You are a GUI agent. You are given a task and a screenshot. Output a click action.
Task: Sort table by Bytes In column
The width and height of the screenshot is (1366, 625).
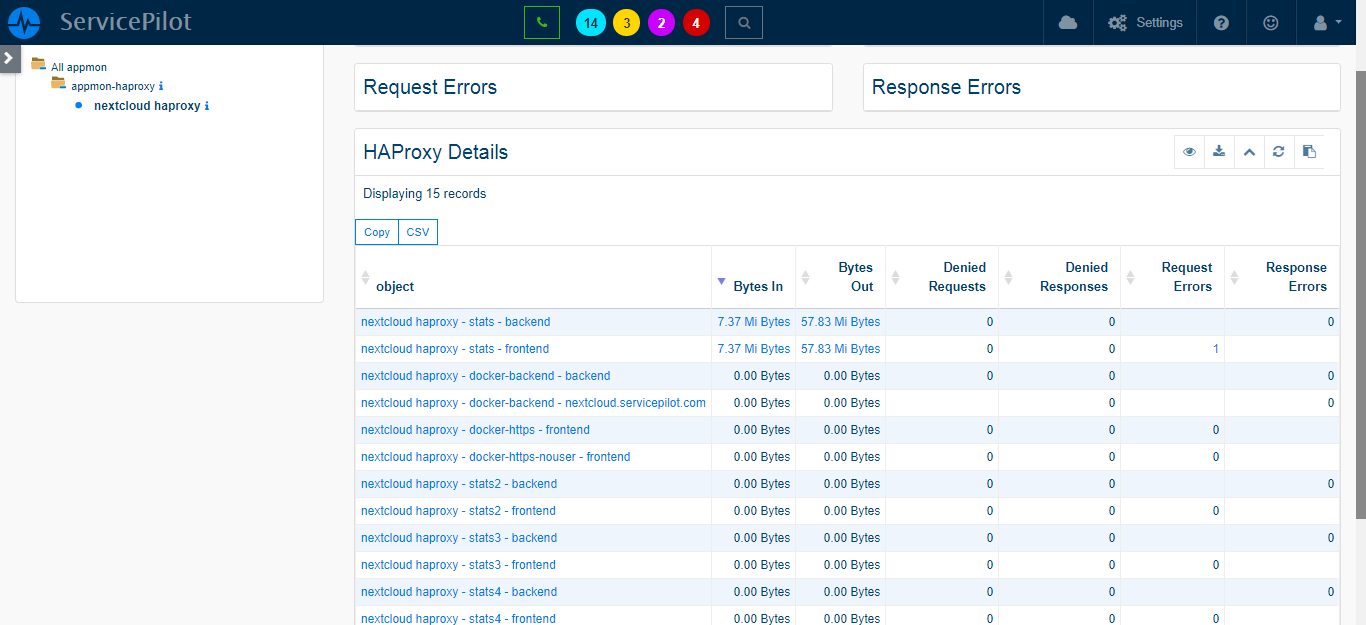click(x=757, y=286)
